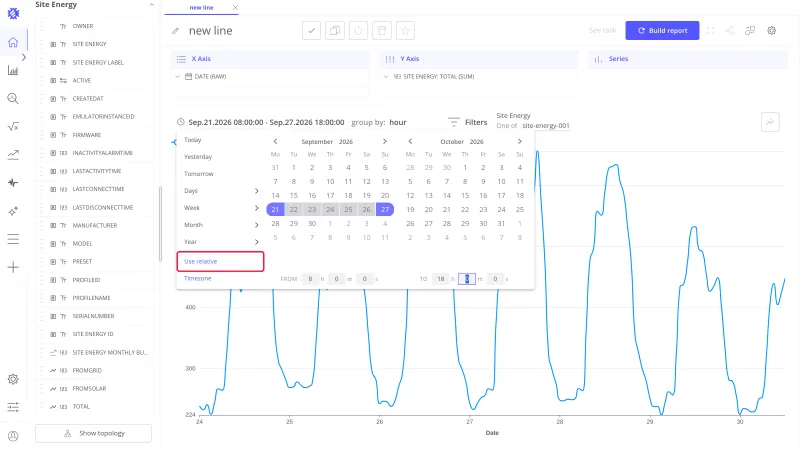Select Today preset

[x=193, y=140]
